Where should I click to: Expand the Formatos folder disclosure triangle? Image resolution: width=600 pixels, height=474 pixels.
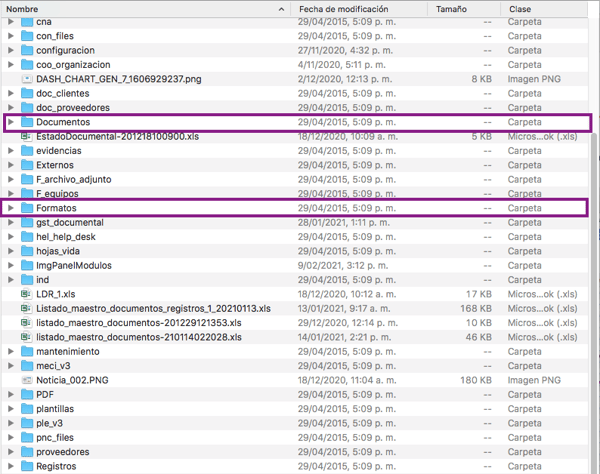(x=11, y=208)
